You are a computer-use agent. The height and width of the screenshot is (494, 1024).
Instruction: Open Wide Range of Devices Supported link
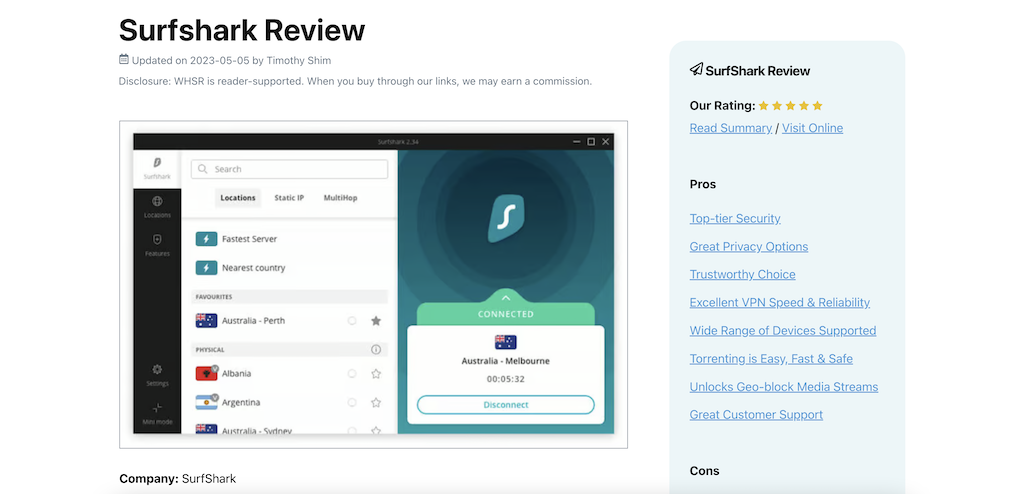(x=783, y=331)
